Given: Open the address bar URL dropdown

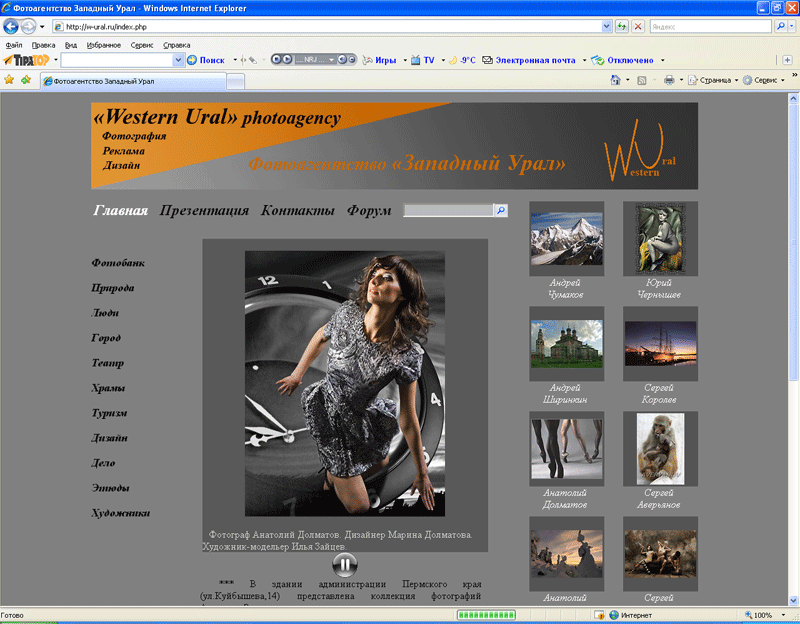Looking at the screenshot, I should tap(607, 26).
